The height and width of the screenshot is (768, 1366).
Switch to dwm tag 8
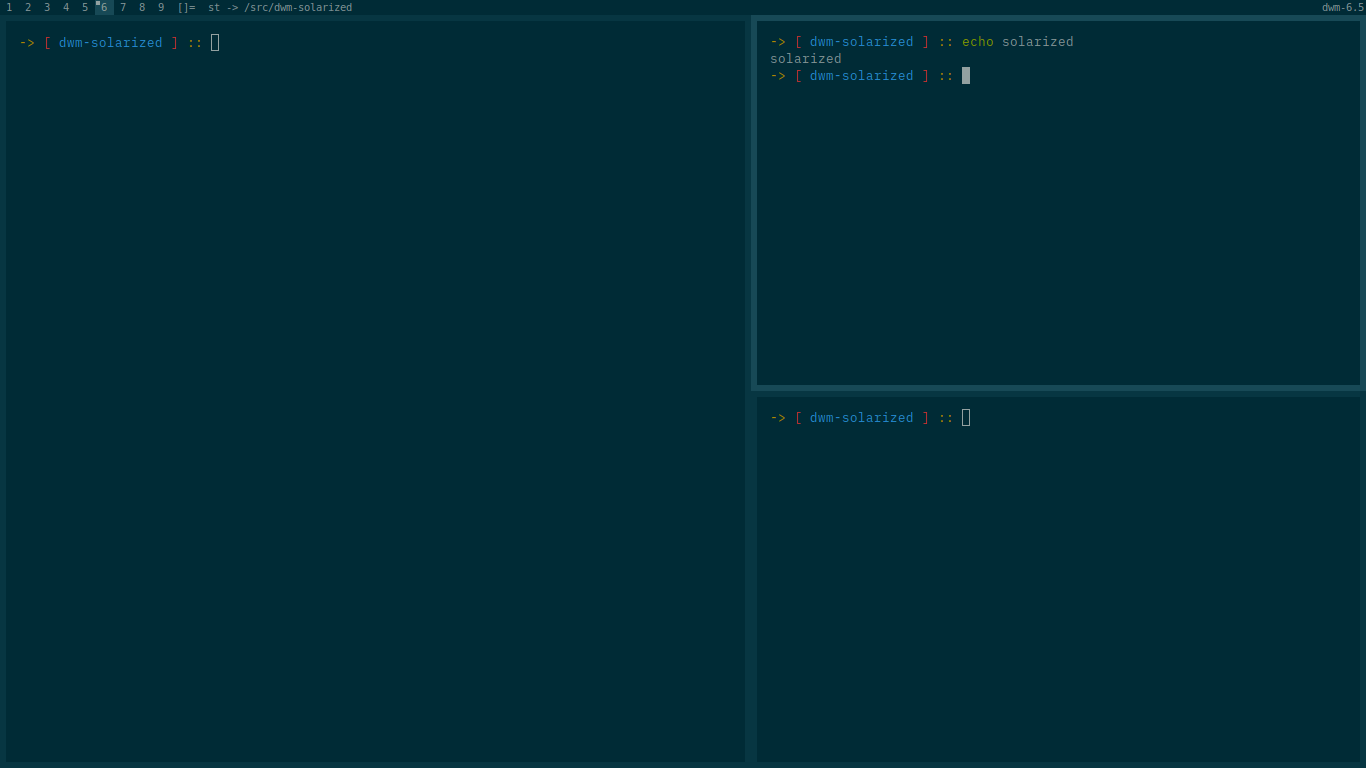click(142, 7)
